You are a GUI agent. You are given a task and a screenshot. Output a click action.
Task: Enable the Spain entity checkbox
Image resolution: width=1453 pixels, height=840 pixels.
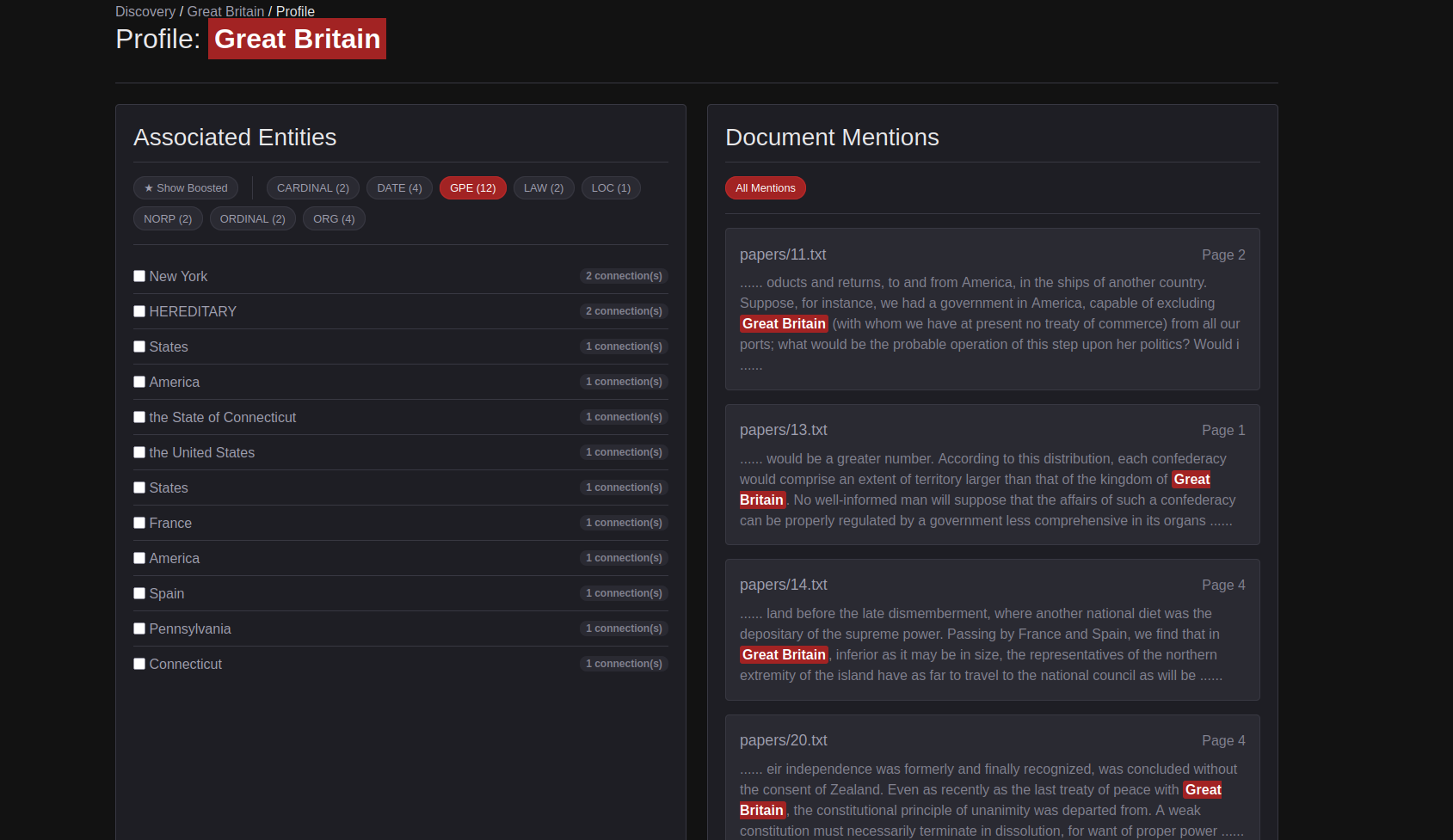coord(139,593)
